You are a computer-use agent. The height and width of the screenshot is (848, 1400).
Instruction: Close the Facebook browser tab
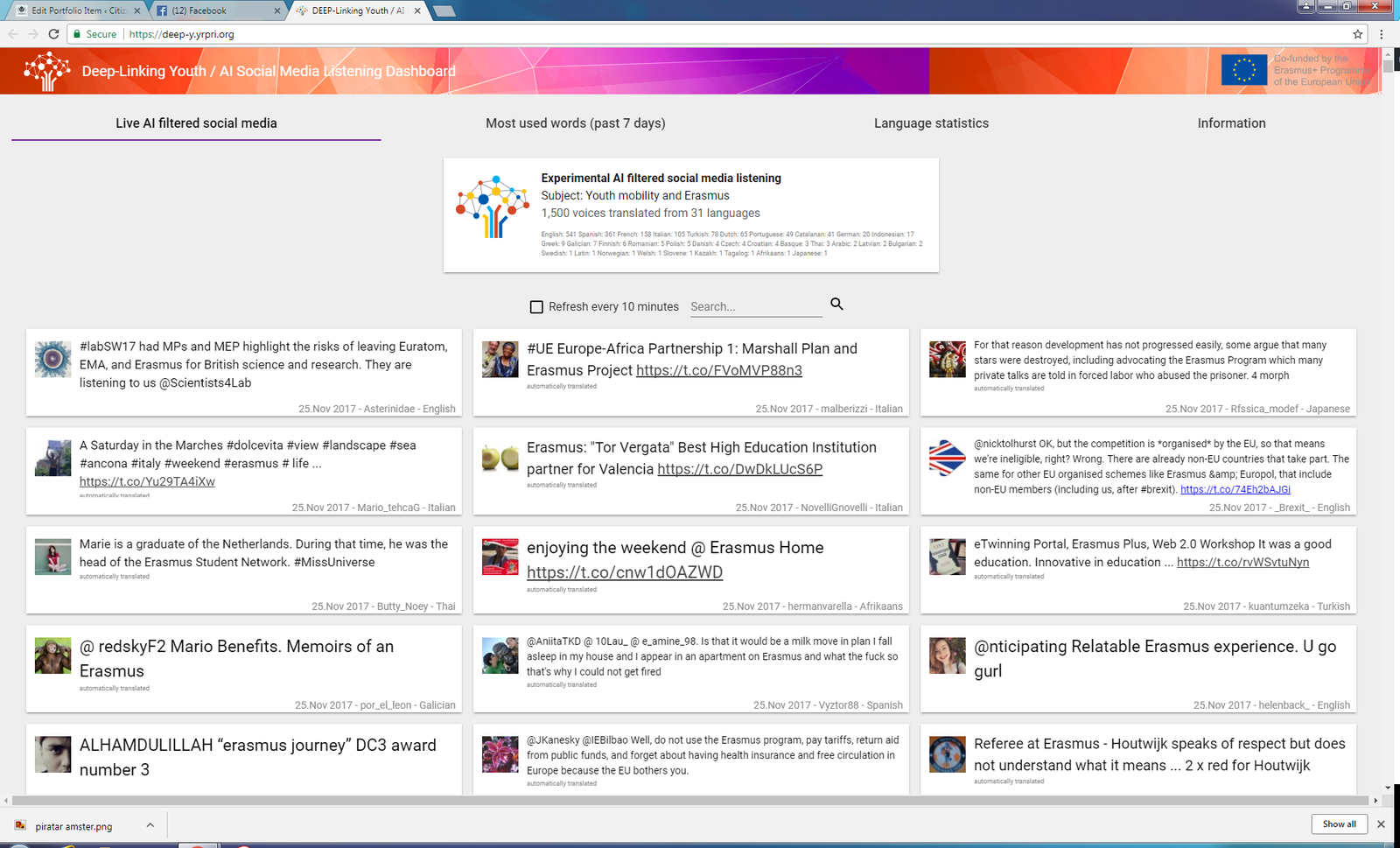pyautogui.click(x=277, y=11)
